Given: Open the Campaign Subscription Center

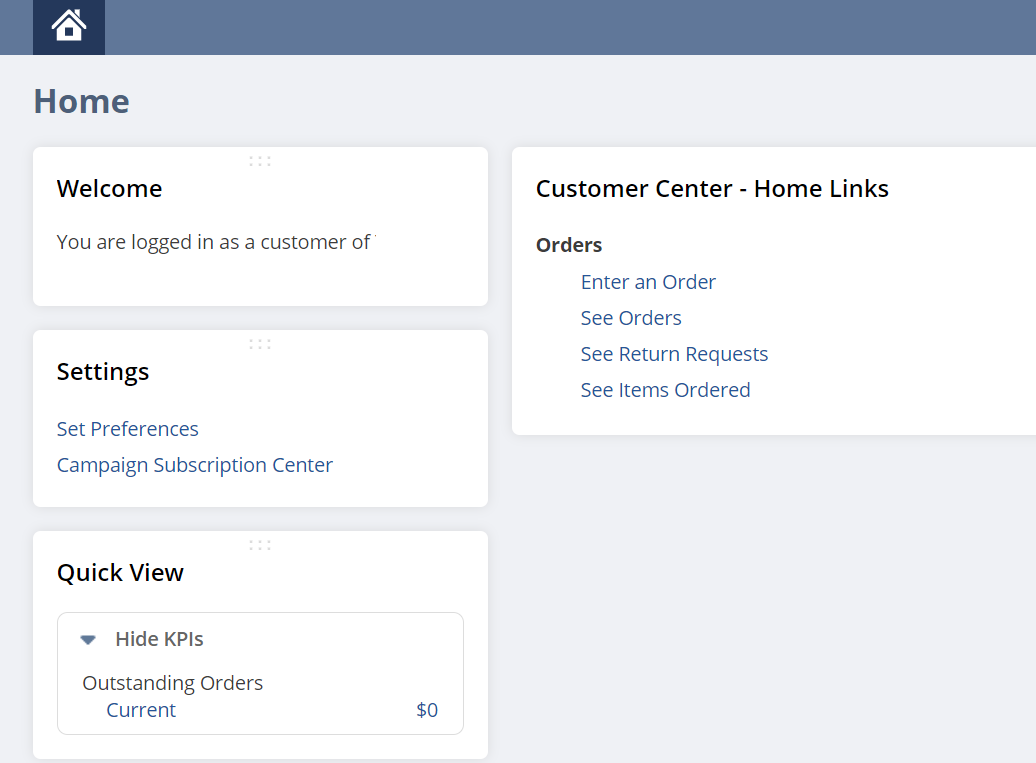Looking at the screenshot, I should pos(194,464).
